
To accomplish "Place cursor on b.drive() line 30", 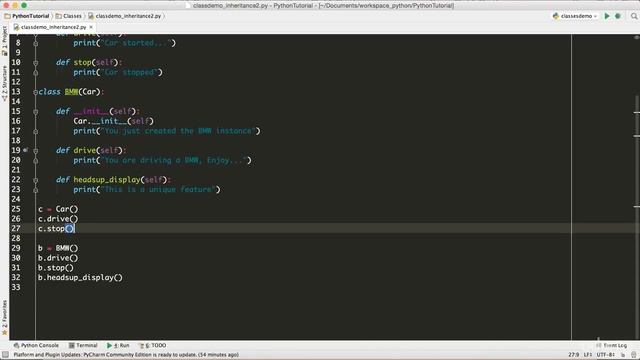I will (58, 258).
